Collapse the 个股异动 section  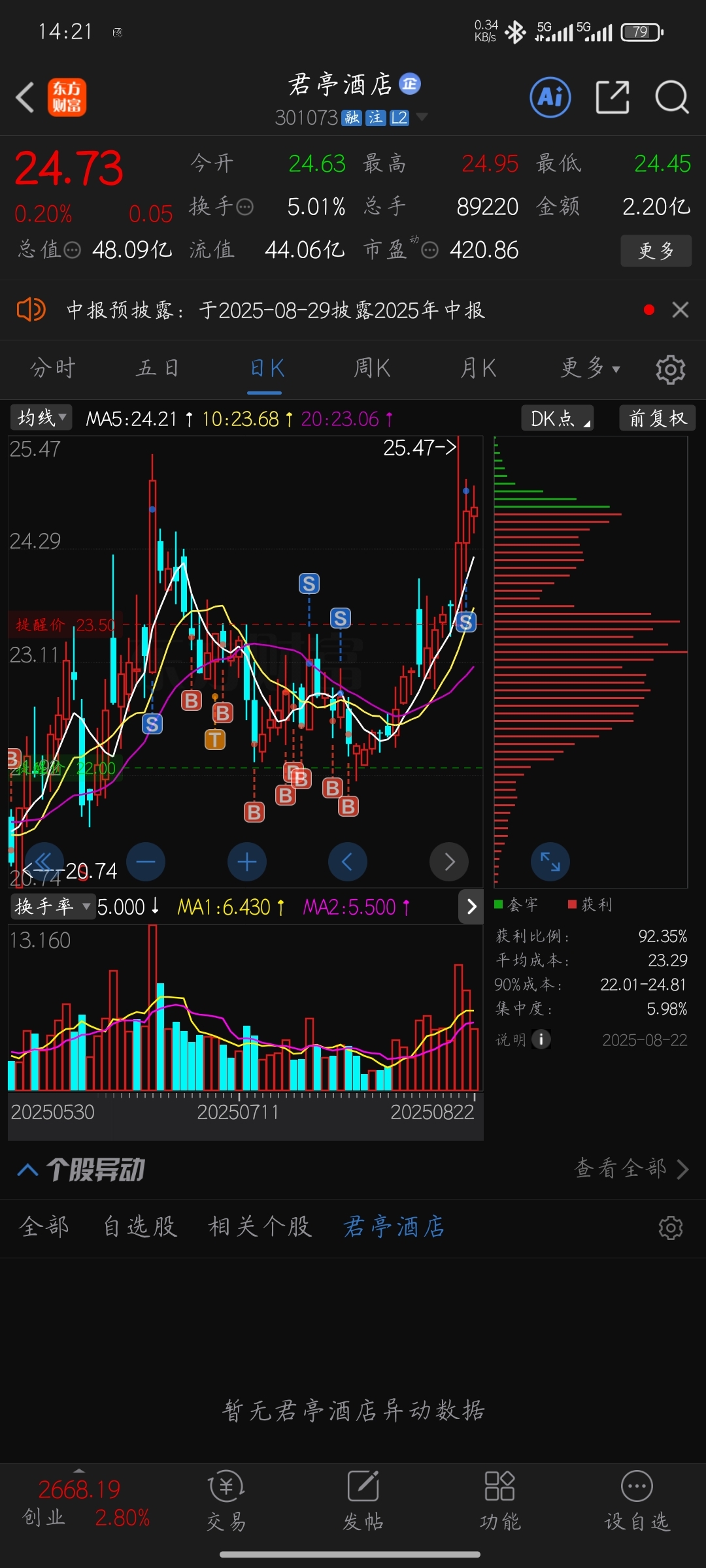[x=27, y=1169]
